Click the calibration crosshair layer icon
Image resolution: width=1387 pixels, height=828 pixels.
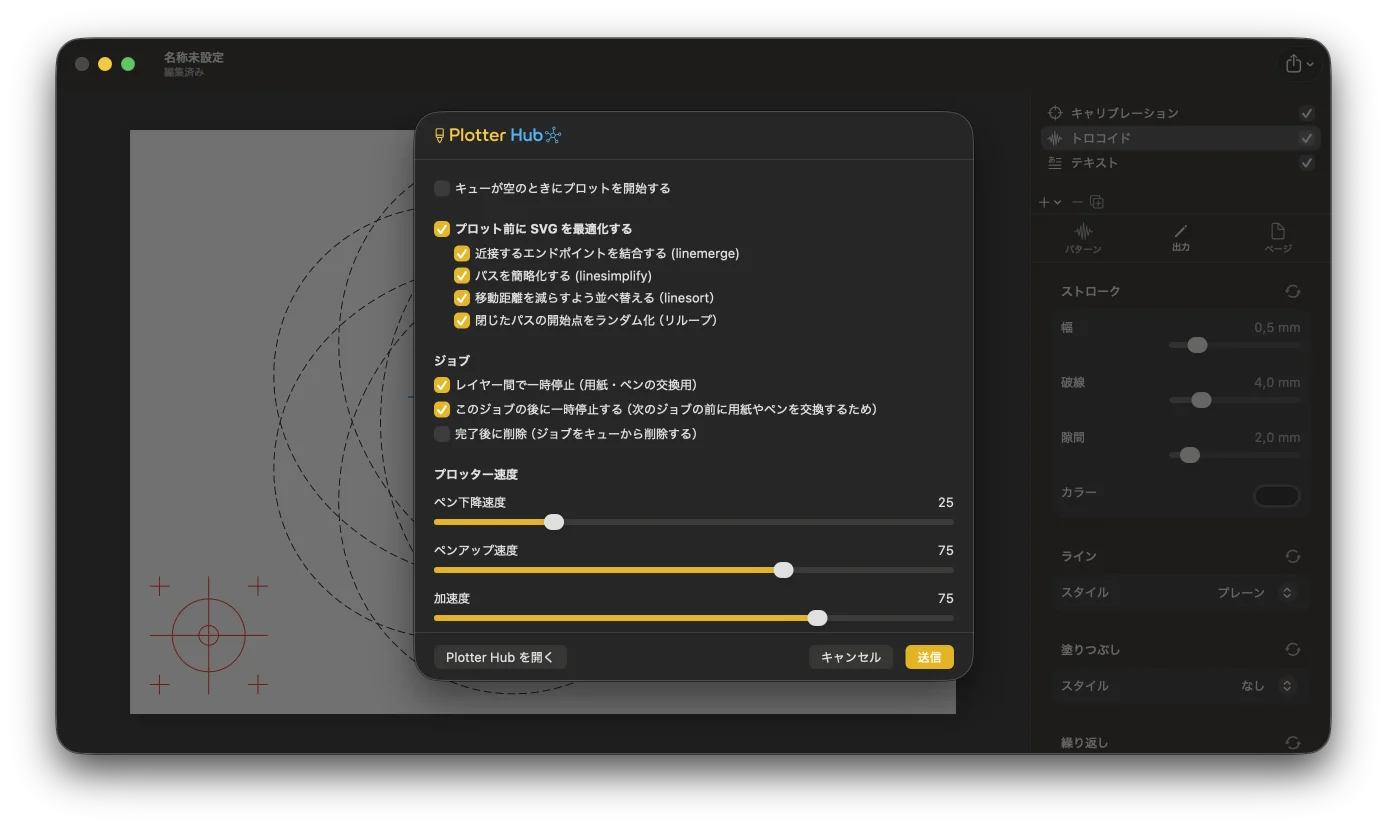pos(1055,113)
